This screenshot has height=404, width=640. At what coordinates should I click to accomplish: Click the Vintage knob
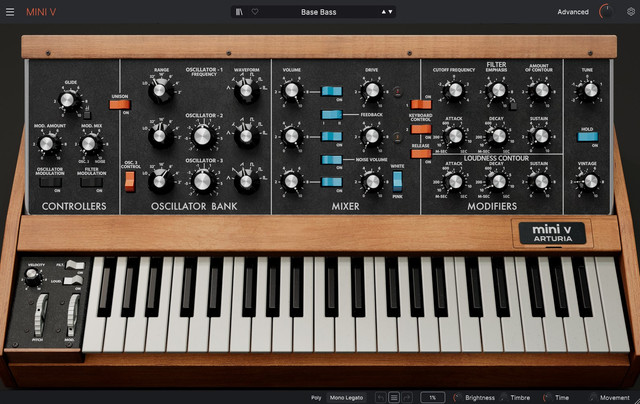click(x=590, y=181)
